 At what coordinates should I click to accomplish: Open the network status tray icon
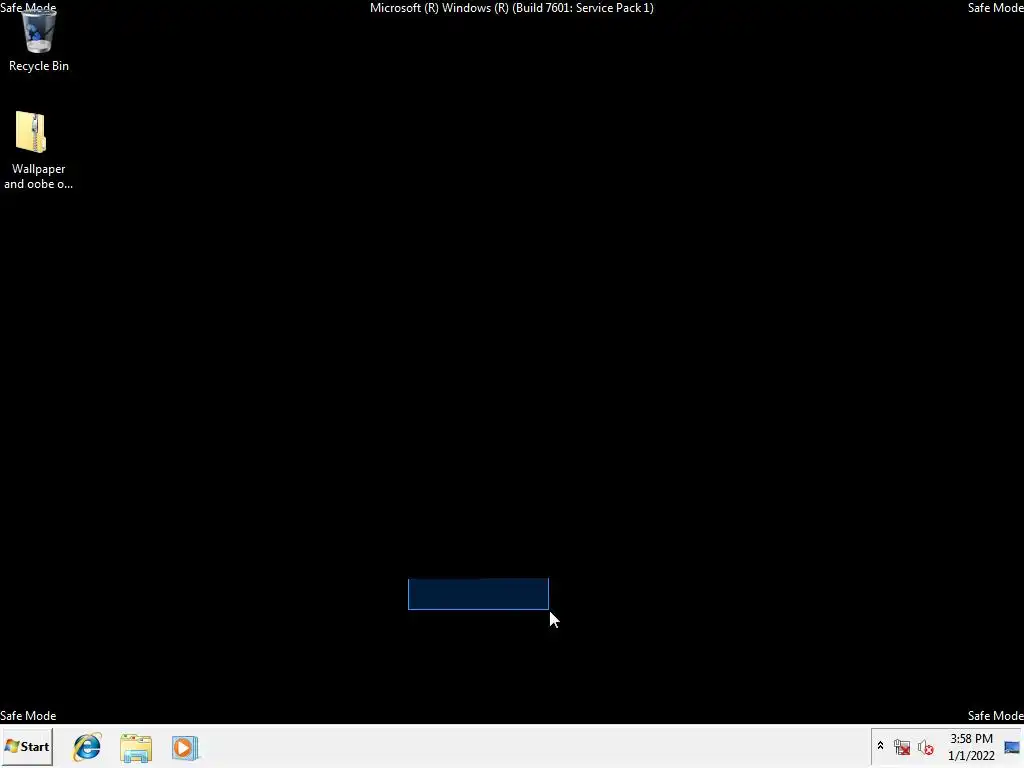click(x=902, y=747)
